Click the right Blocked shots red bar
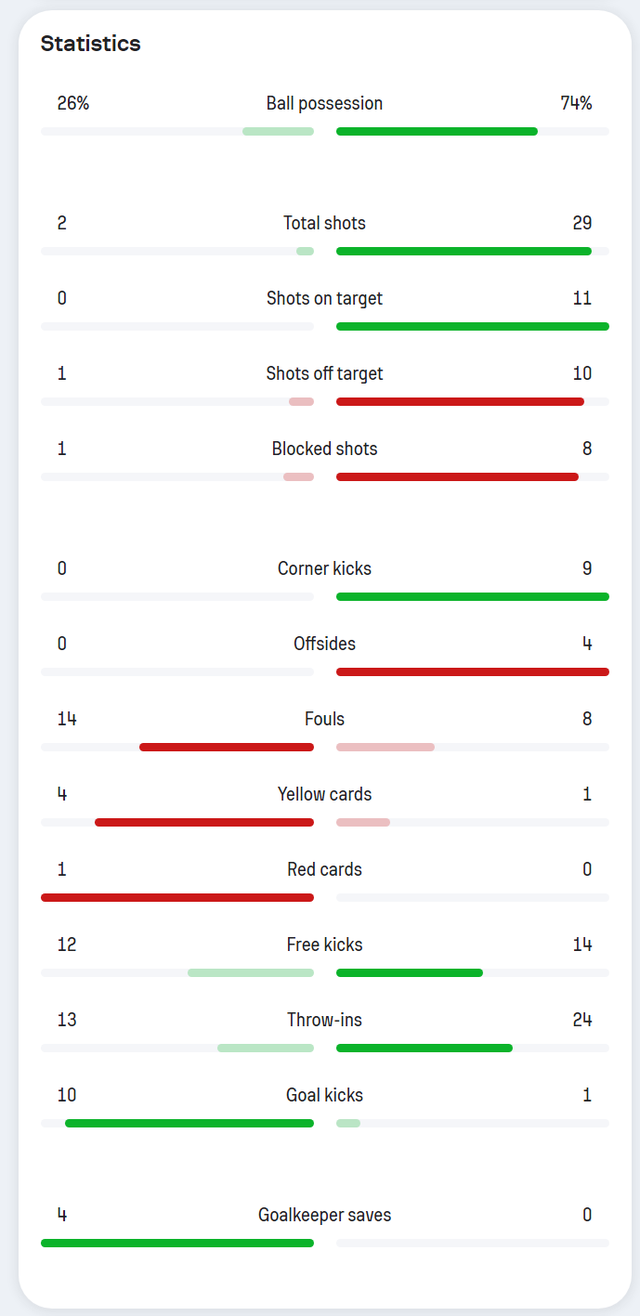 457,477
